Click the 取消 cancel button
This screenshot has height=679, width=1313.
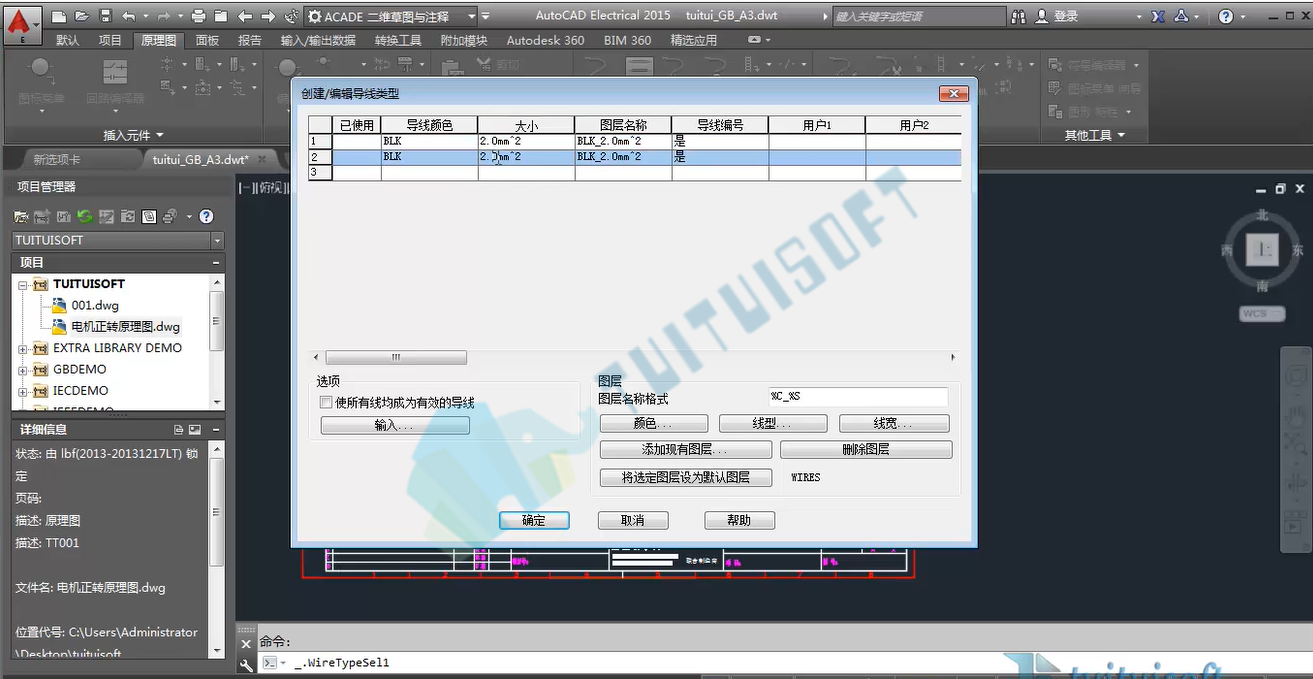click(632, 520)
